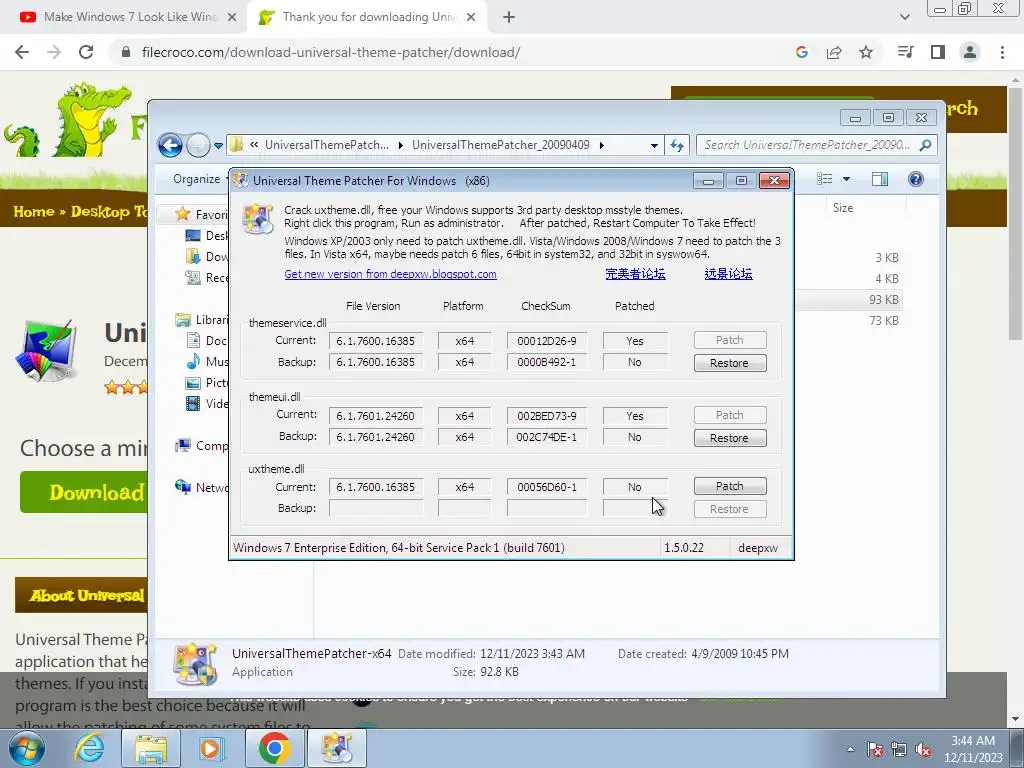Open Chrome three-dot menu

point(1002,52)
